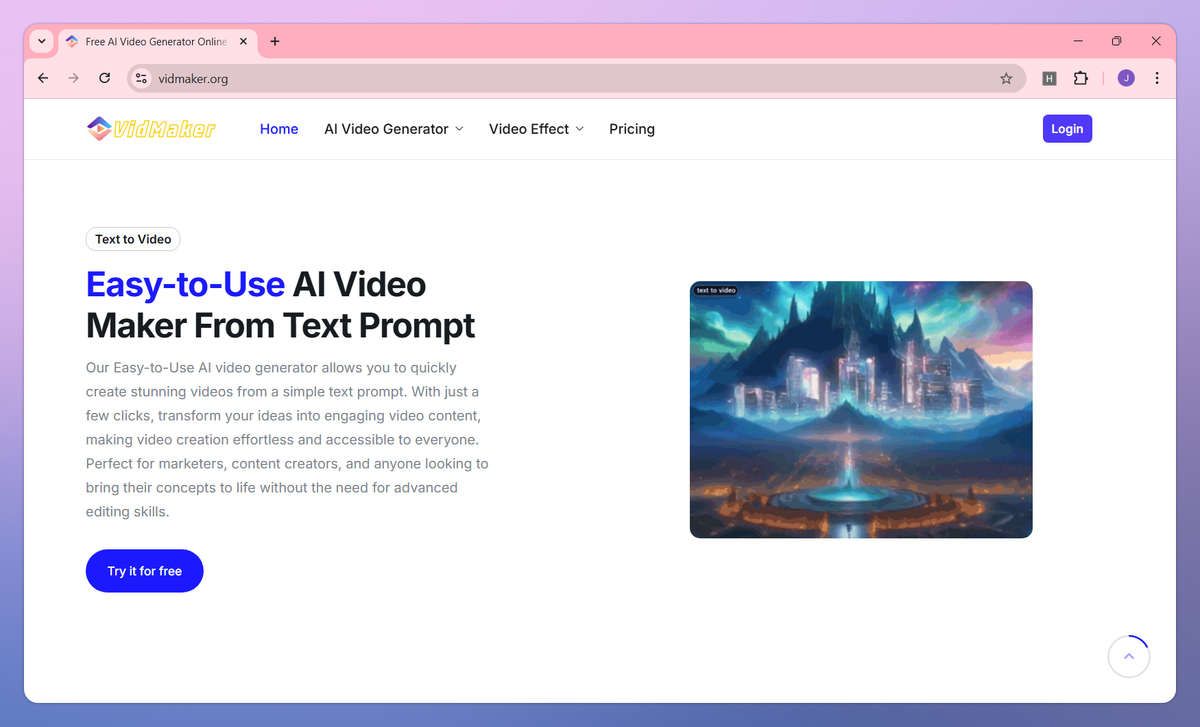This screenshot has width=1200, height=727.
Task: Click the Text to Video badge
Action: pos(132,239)
